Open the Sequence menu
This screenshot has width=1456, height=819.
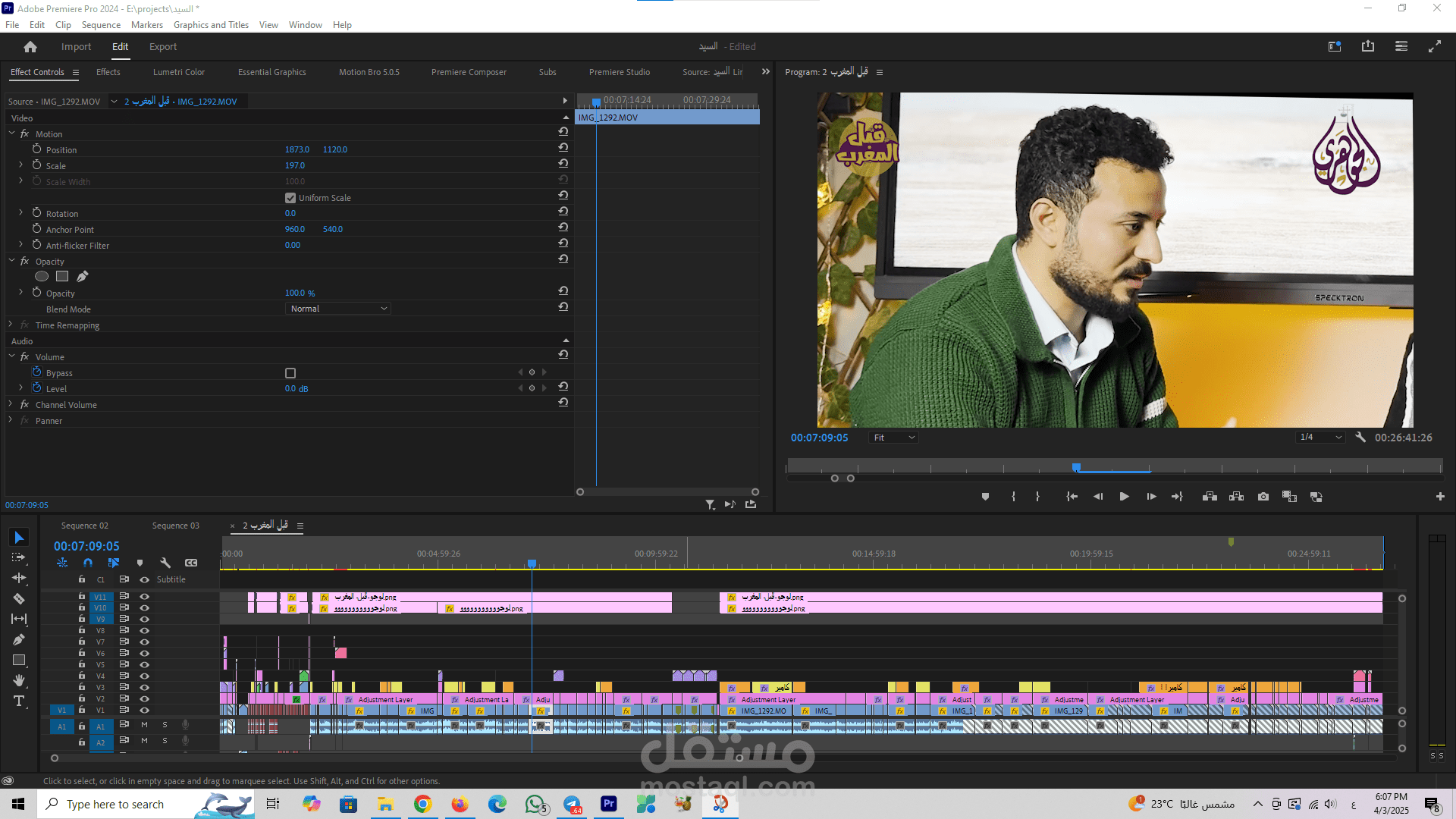point(101,25)
